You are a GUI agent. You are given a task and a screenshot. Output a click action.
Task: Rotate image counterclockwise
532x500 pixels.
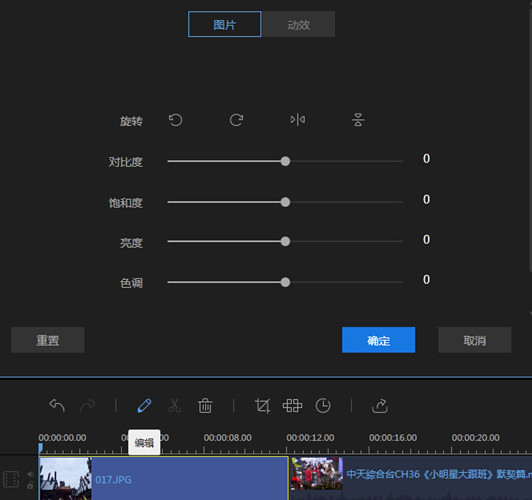coord(175,120)
